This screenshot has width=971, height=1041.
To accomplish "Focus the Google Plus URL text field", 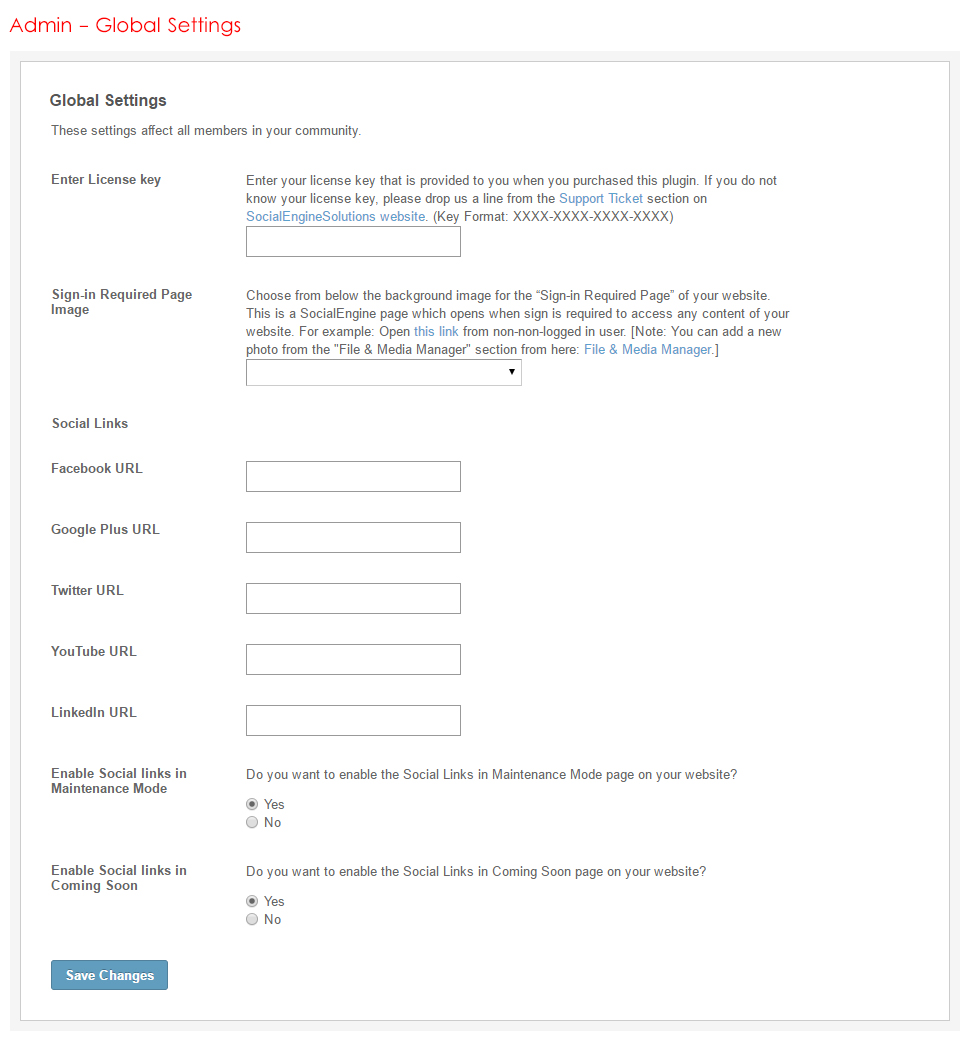I will 353,538.
